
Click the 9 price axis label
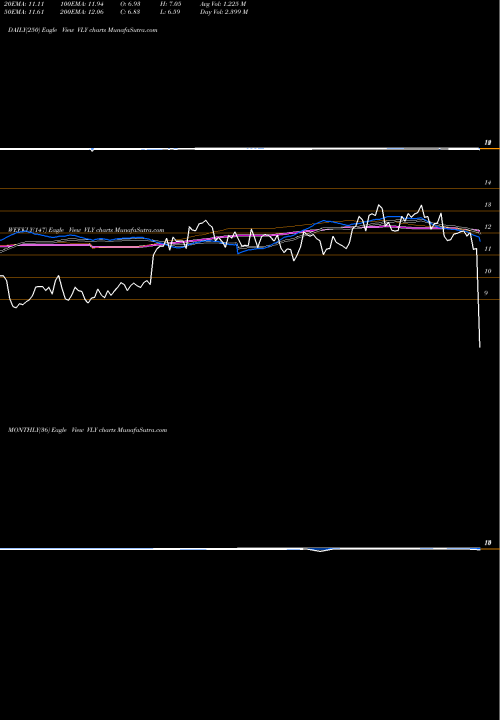pos(487,293)
